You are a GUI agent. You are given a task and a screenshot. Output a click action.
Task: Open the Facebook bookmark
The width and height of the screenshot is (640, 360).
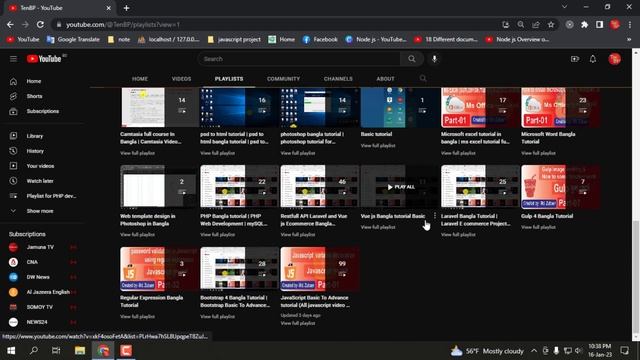(320, 40)
